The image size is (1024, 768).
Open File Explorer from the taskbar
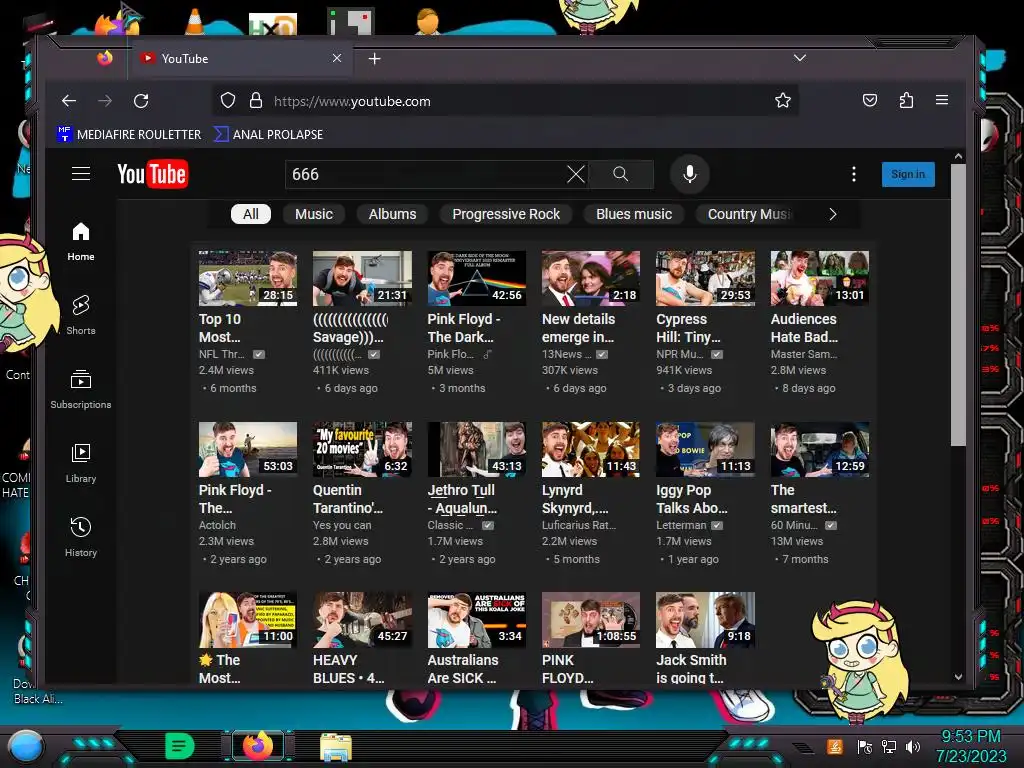click(x=336, y=747)
